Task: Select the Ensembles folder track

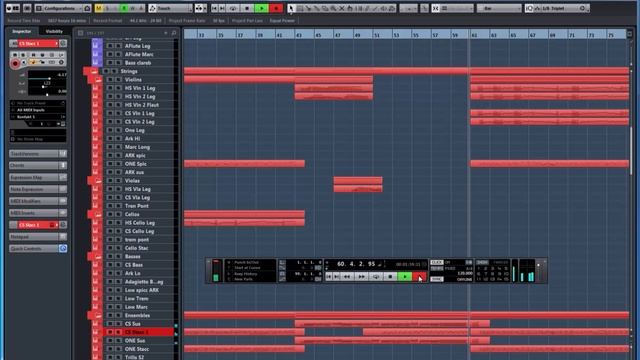Action: pyautogui.click(x=137, y=316)
